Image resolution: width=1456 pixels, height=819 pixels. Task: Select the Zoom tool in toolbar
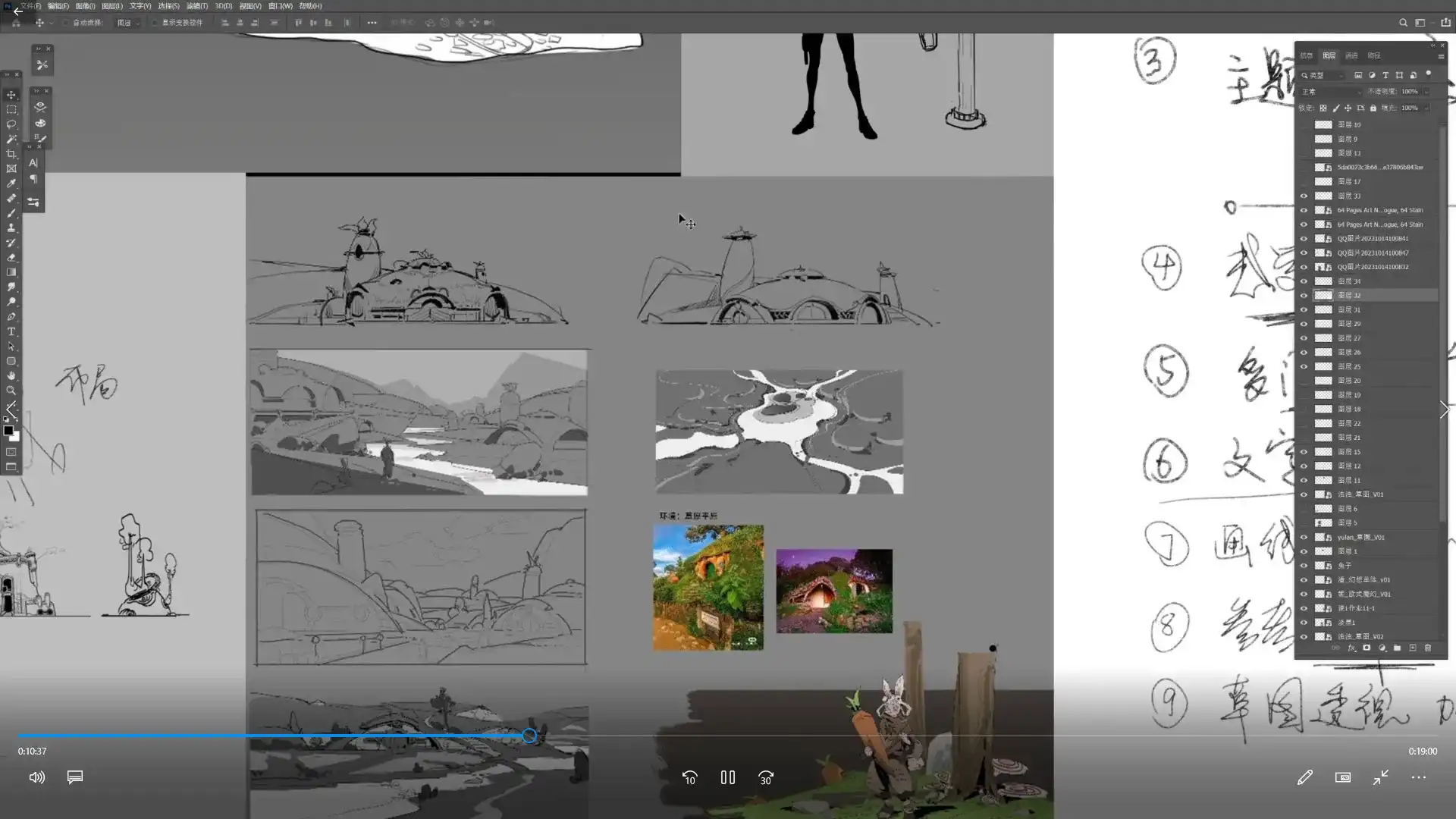tap(11, 391)
